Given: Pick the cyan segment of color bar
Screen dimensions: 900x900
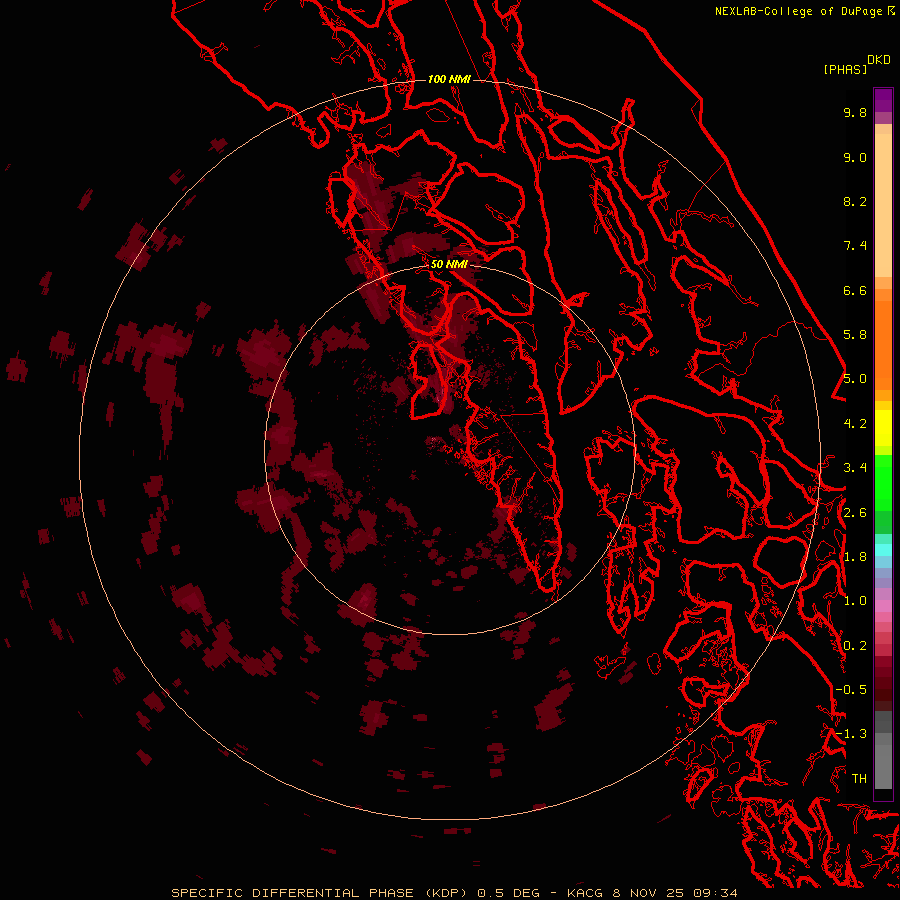Looking at the screenshot, I should click(x=883, y=550).
